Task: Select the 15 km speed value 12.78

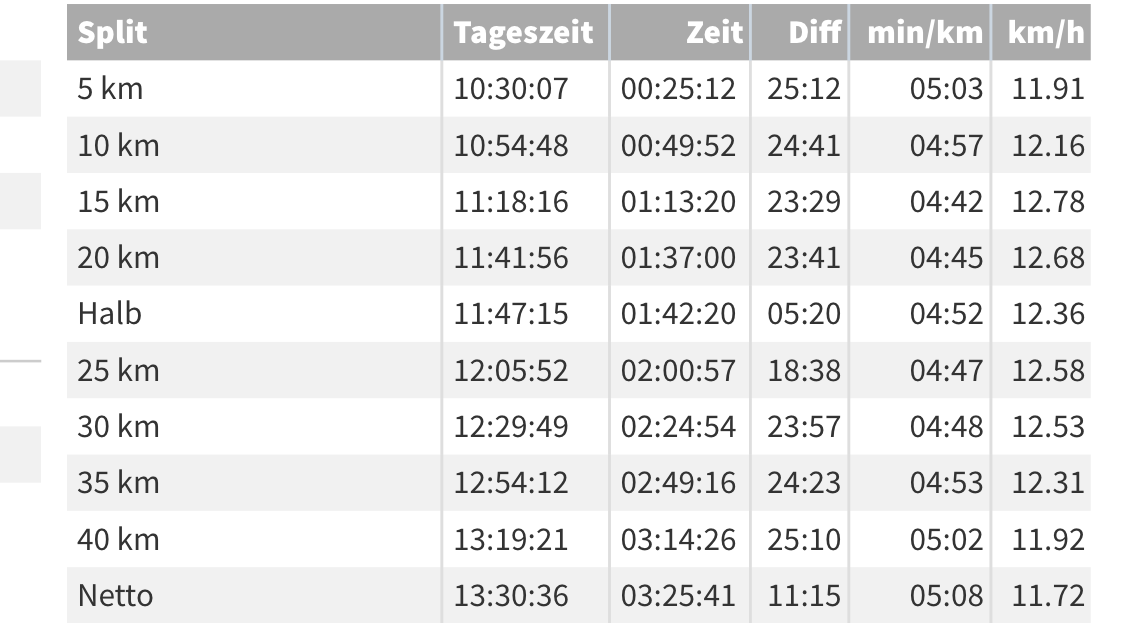Action: pos(1047,202)
